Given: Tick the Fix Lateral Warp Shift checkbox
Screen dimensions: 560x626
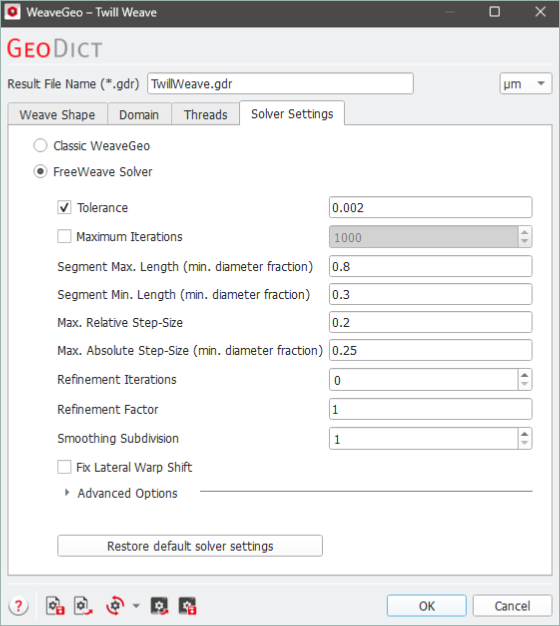Looking at the screenshot, I should point(64,467).
